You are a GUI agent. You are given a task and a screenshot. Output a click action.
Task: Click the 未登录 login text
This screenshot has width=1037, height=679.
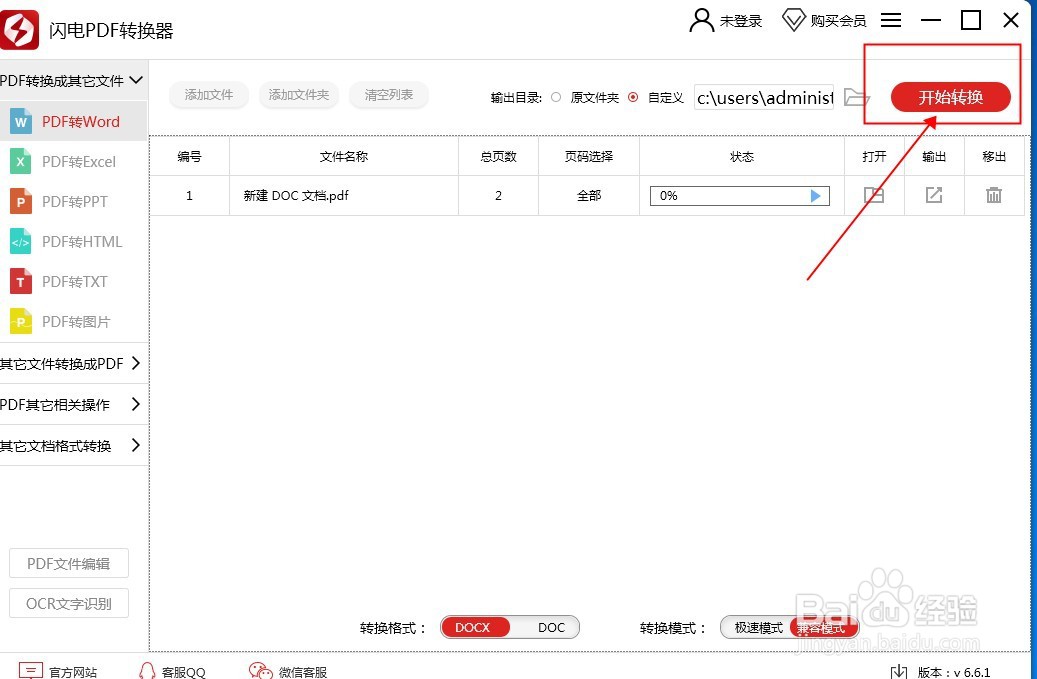(741, 21)
